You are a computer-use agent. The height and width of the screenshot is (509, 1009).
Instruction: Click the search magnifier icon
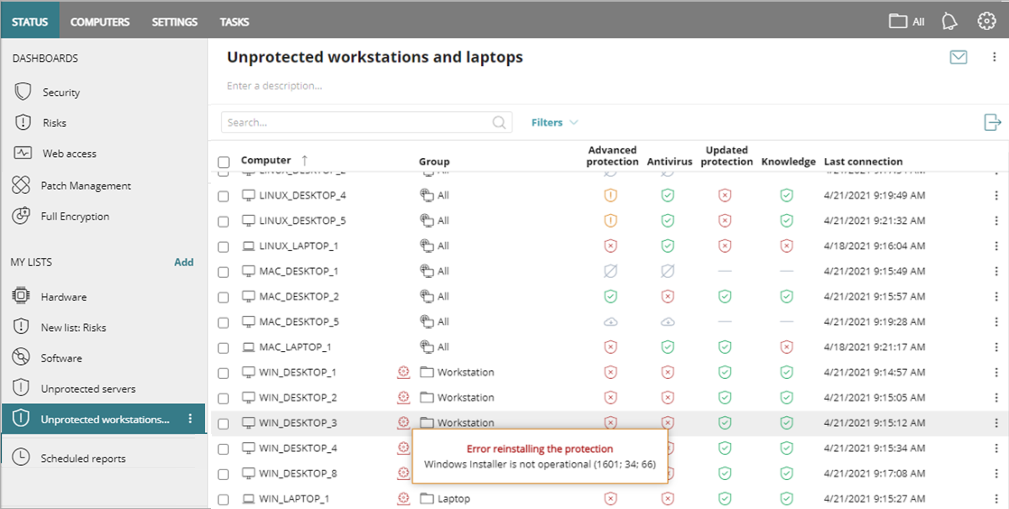point(499,122)
